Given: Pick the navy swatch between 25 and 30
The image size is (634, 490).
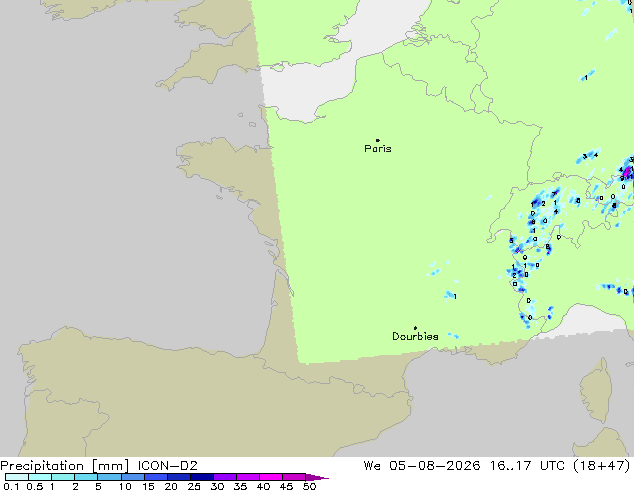Looking at the screenshot, I should (201, 477).
